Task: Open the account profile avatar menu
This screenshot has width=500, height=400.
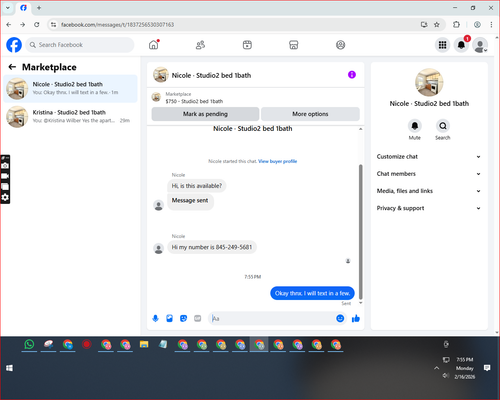Action: [x=480, y=45]
